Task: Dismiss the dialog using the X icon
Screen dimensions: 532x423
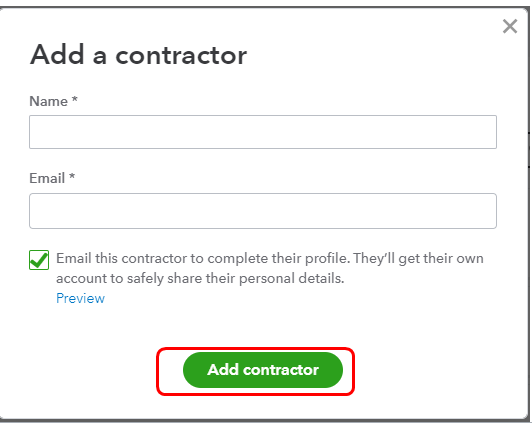Action: click(510, 26)
